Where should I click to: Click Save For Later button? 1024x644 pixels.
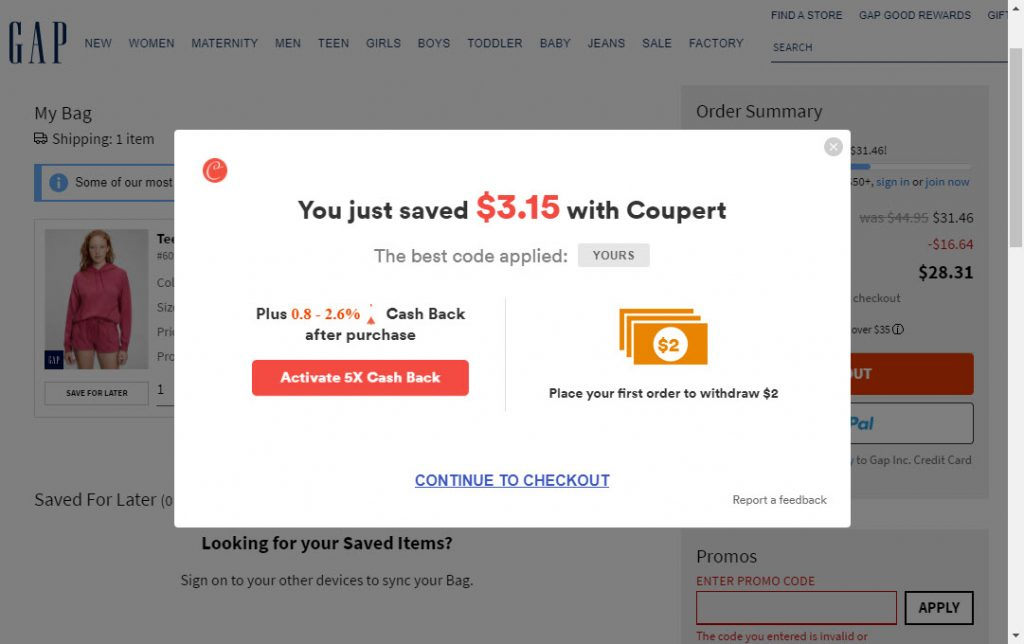pyautogui.click(x=97, y=393)
